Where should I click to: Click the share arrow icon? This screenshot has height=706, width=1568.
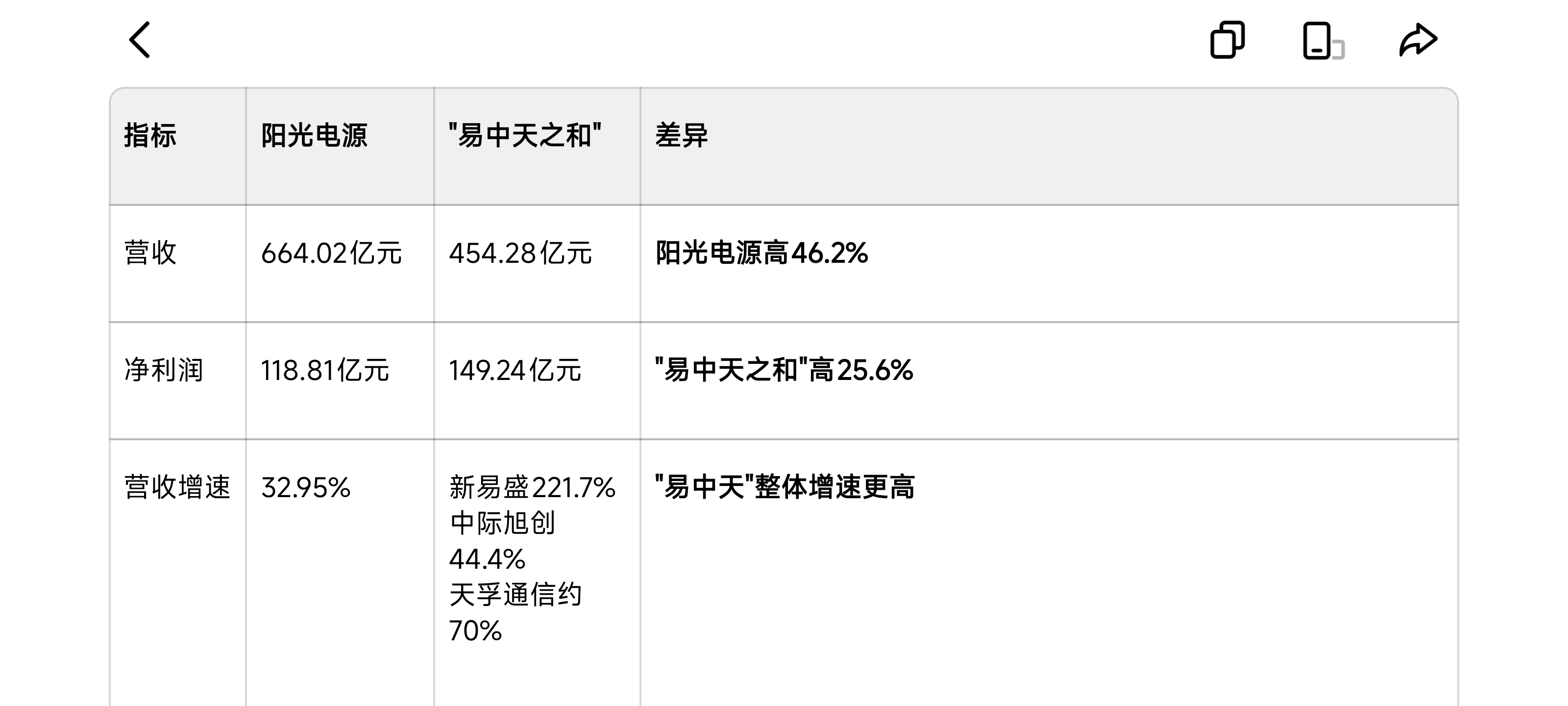pyautogui.click(x=1418, y=40)
